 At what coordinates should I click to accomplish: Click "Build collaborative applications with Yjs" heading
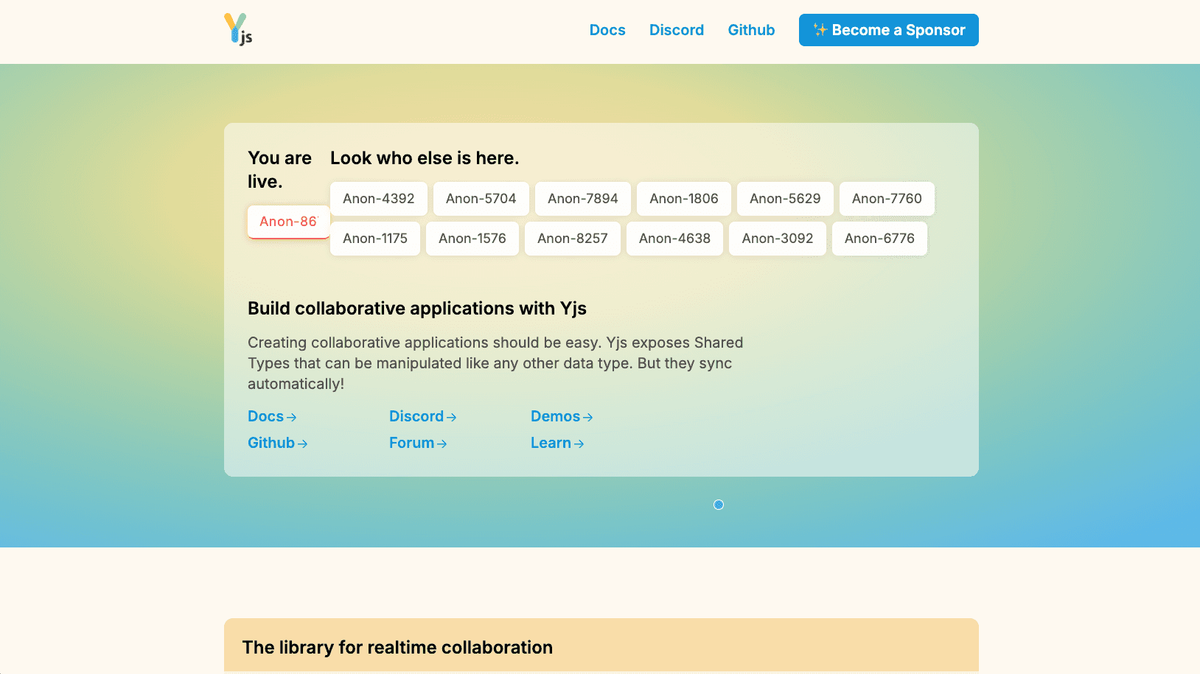[417, 308]
